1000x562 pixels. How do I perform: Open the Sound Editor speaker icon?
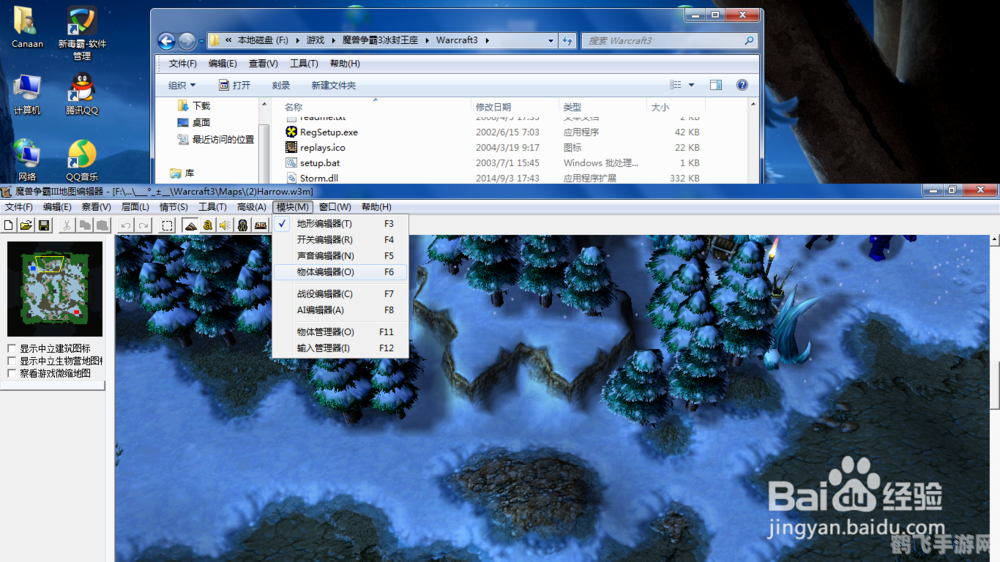coord(225,226)
